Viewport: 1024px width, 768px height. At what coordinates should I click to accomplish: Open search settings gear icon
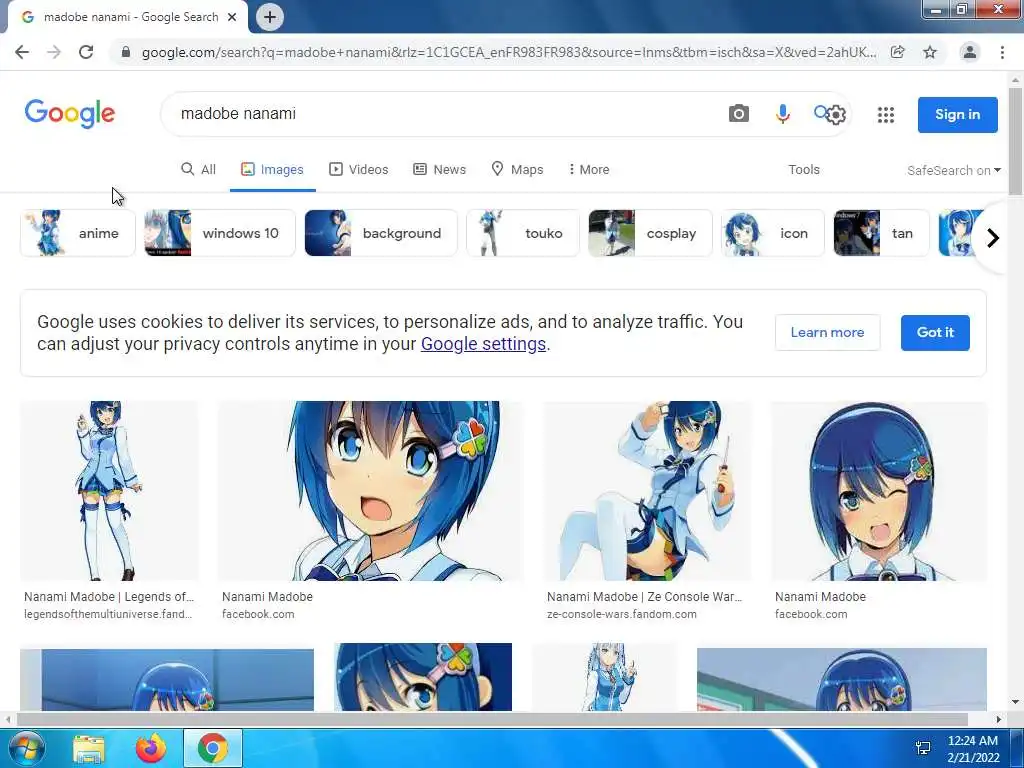836,115
